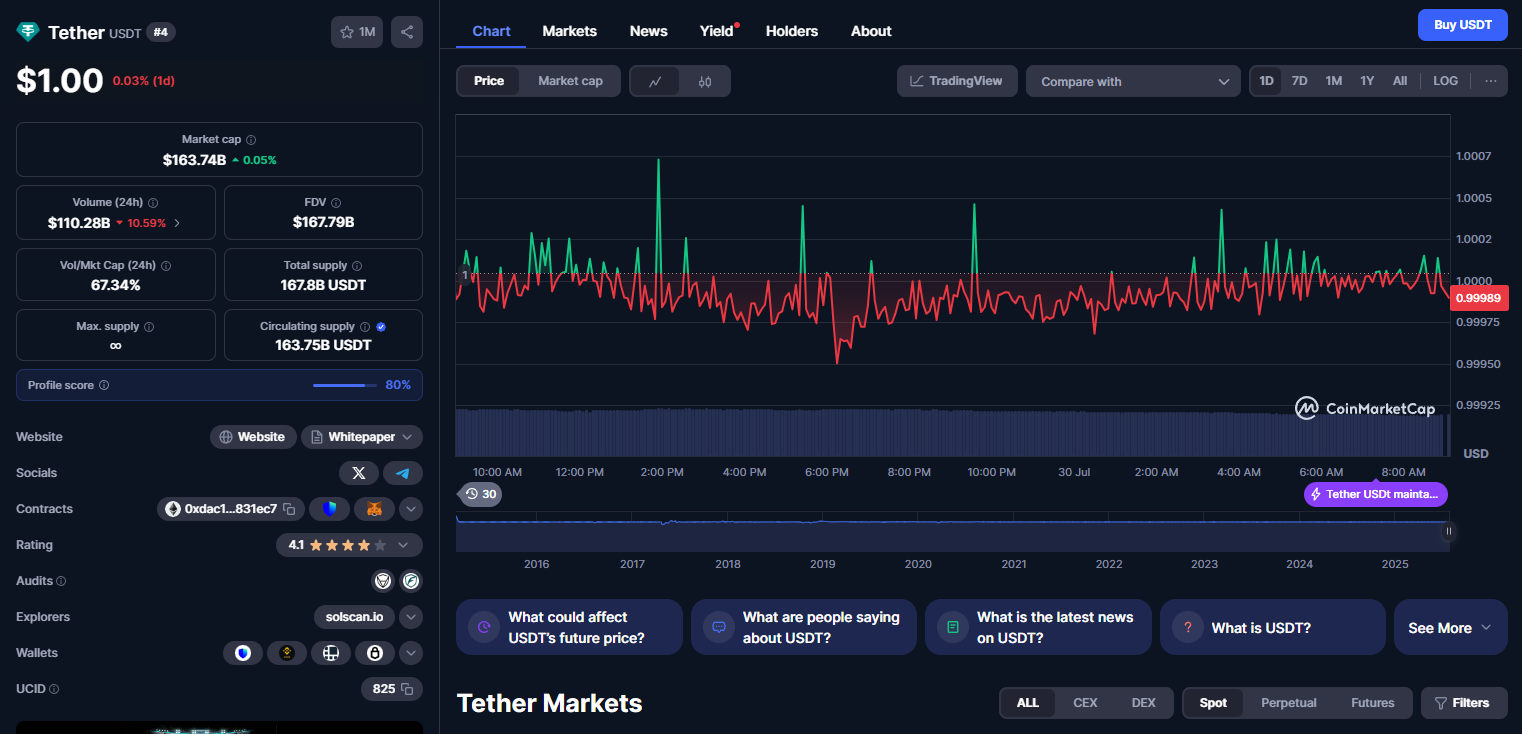This screenshot has height=734, width=1522.
Task: Click the Tether logo icon
Action: (27, 32)
